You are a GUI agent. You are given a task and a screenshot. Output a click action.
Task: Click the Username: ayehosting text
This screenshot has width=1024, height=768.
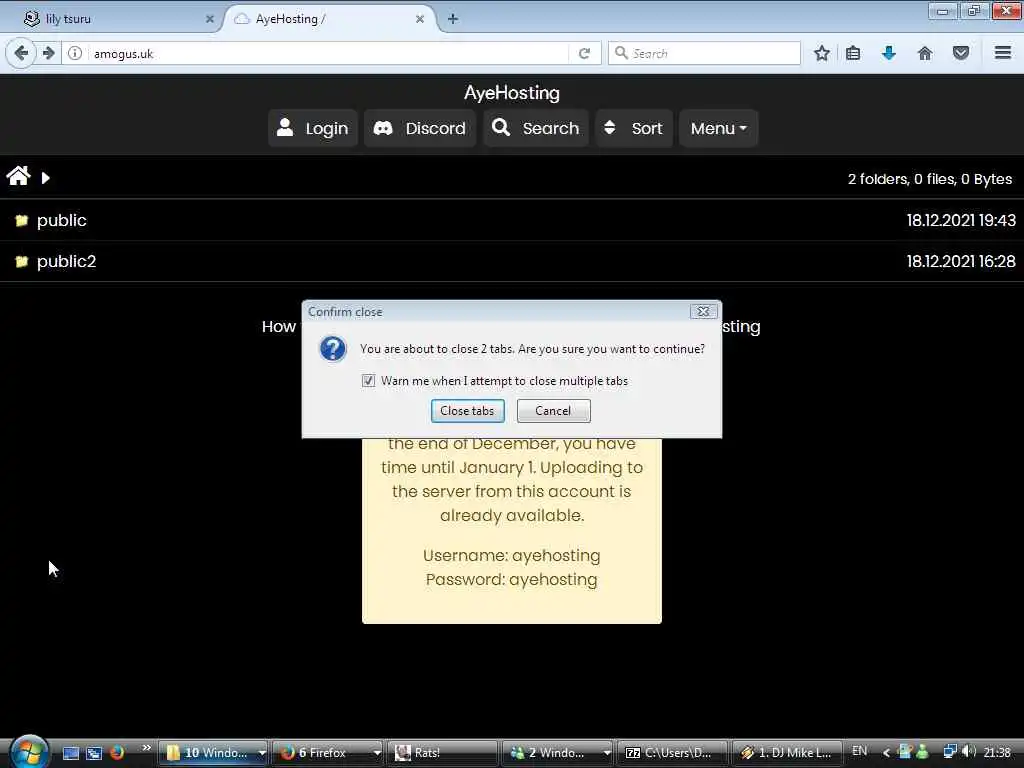pyautogui.click(x=511, y=555)
